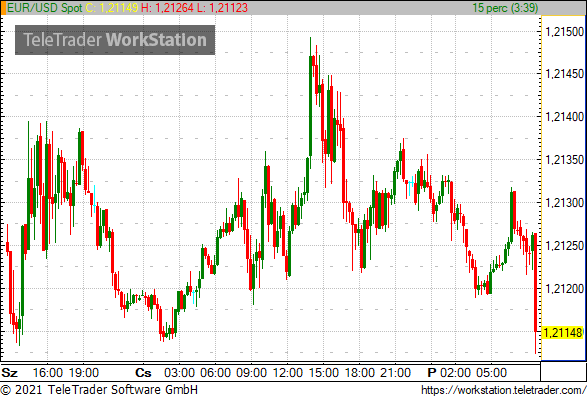Select the 1,21500 price axis label
This screenshot has height=399, width=587.
coord(565,31)
